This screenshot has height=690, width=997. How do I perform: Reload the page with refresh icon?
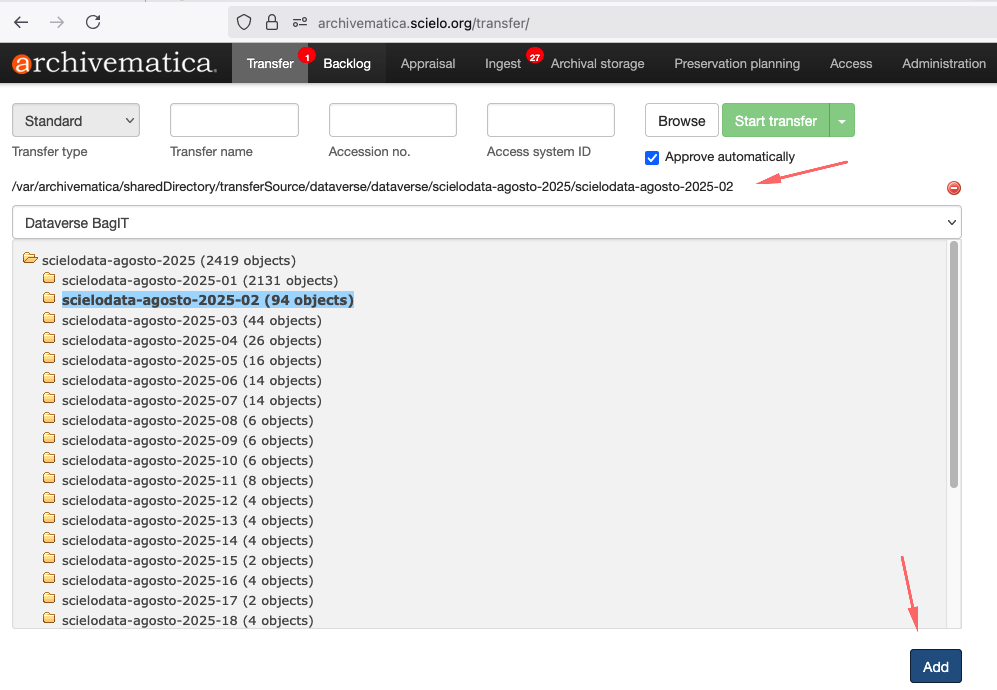pos(93,22)
